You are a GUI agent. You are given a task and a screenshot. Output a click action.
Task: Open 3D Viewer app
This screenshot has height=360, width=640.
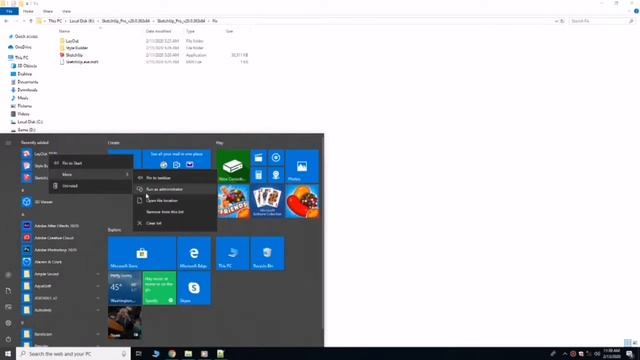pos(61,202)
